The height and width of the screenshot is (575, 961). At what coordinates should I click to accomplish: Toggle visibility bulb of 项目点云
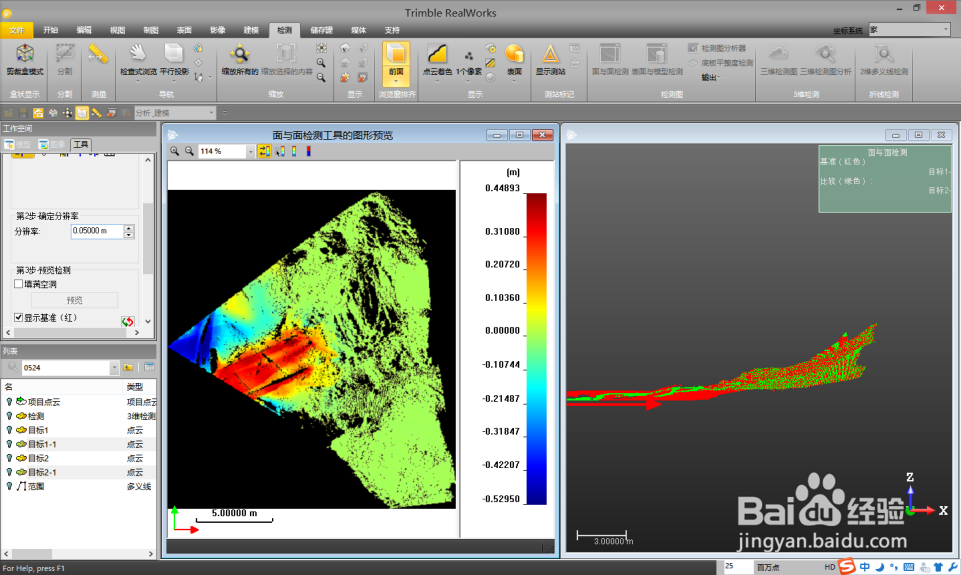pos(9,402)
